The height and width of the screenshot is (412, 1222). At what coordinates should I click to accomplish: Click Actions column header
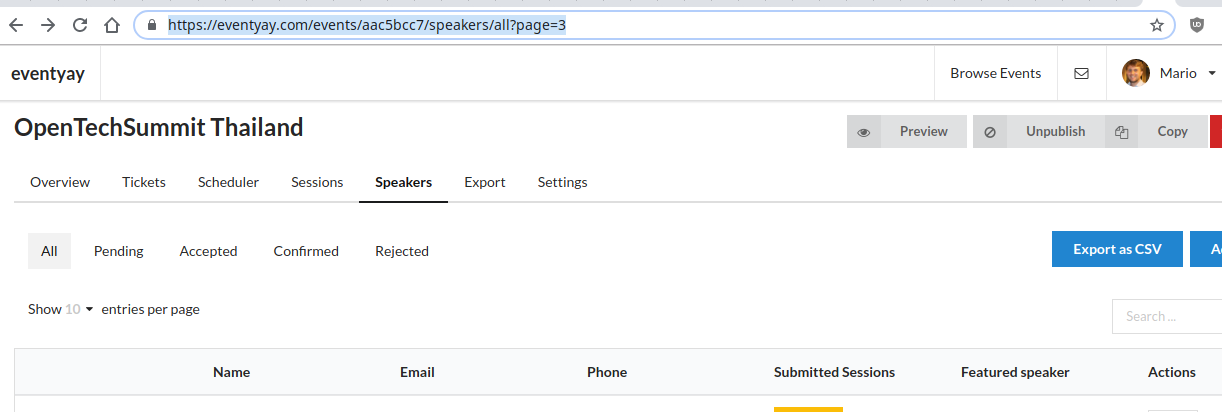click(x=1172, y=372)
